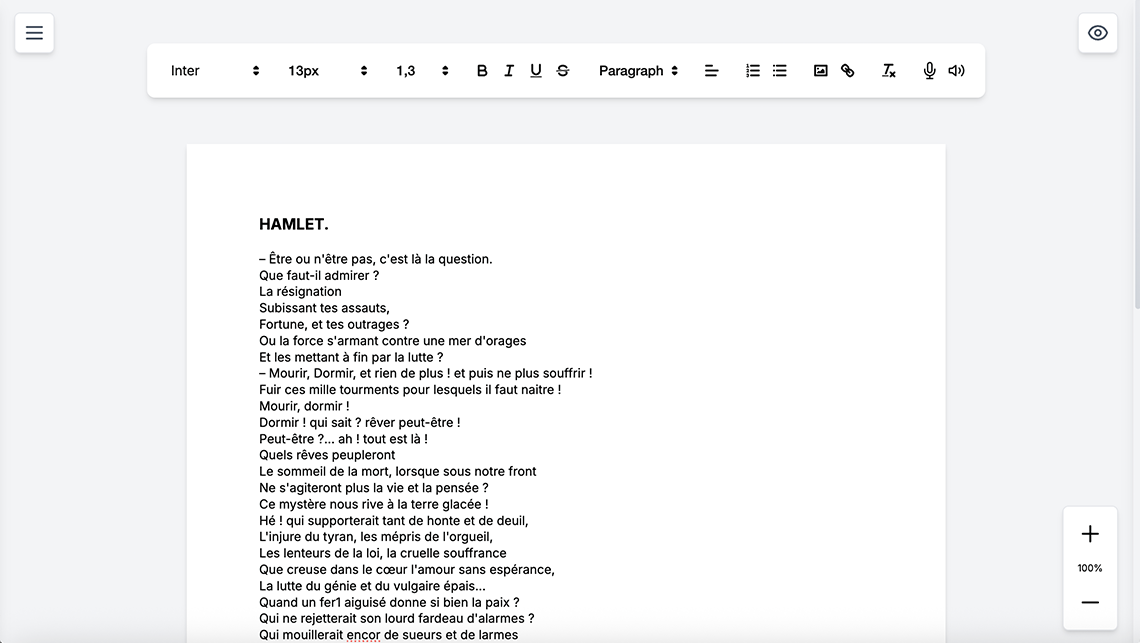1140x643 pixels.
Task: Toggle italic formatting
Action: pyautogui.click(x=509, y=71)
